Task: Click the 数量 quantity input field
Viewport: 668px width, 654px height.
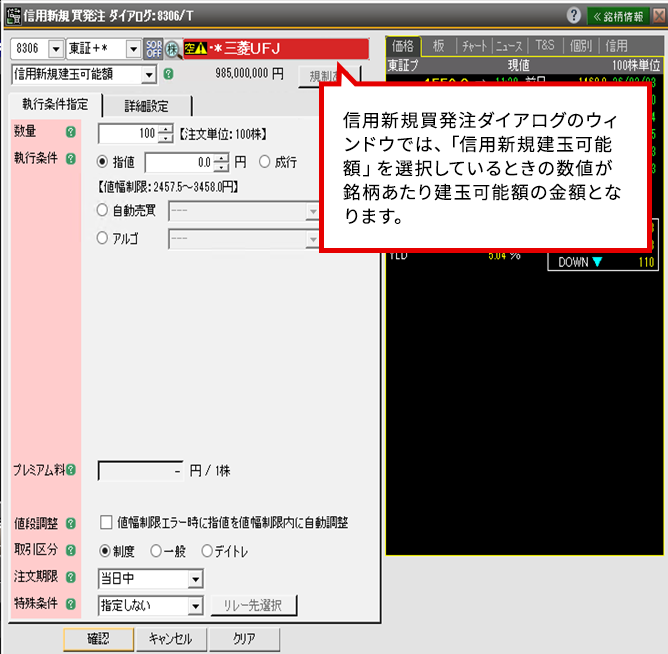Action: (x=128, y=133)
